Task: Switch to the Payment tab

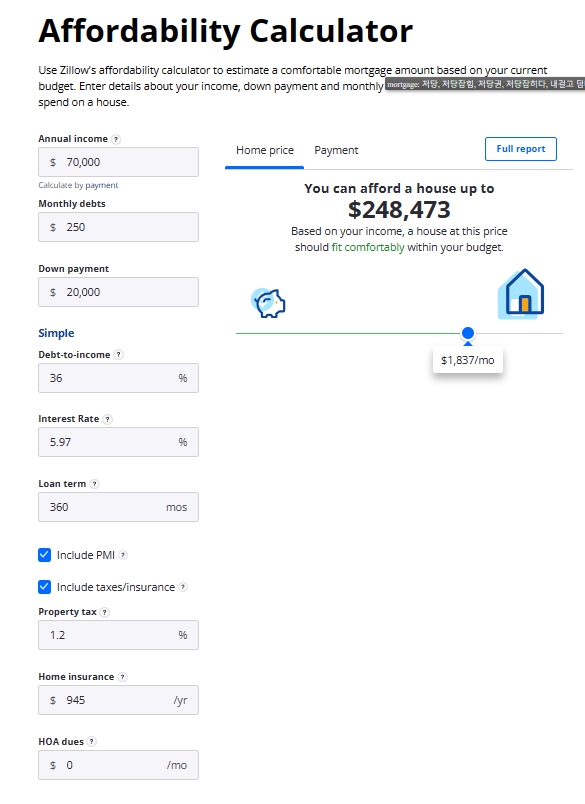Action: point(337,150)
